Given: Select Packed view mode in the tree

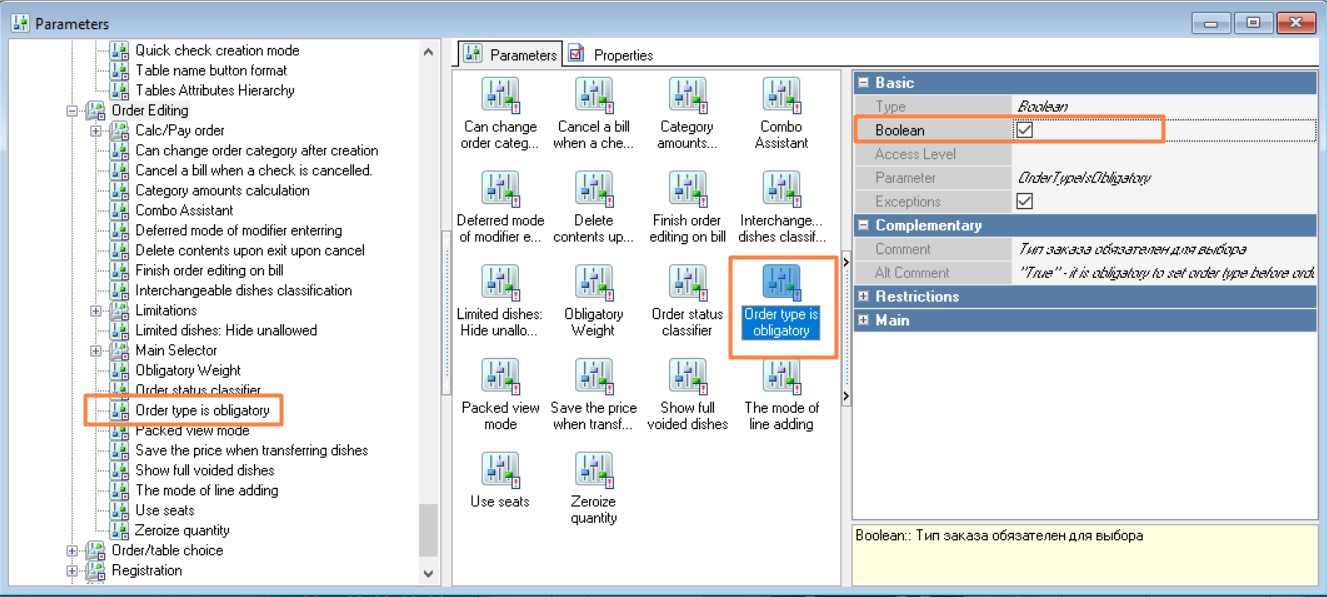Looking at the screenshot, I should click(x=192, y=431).
